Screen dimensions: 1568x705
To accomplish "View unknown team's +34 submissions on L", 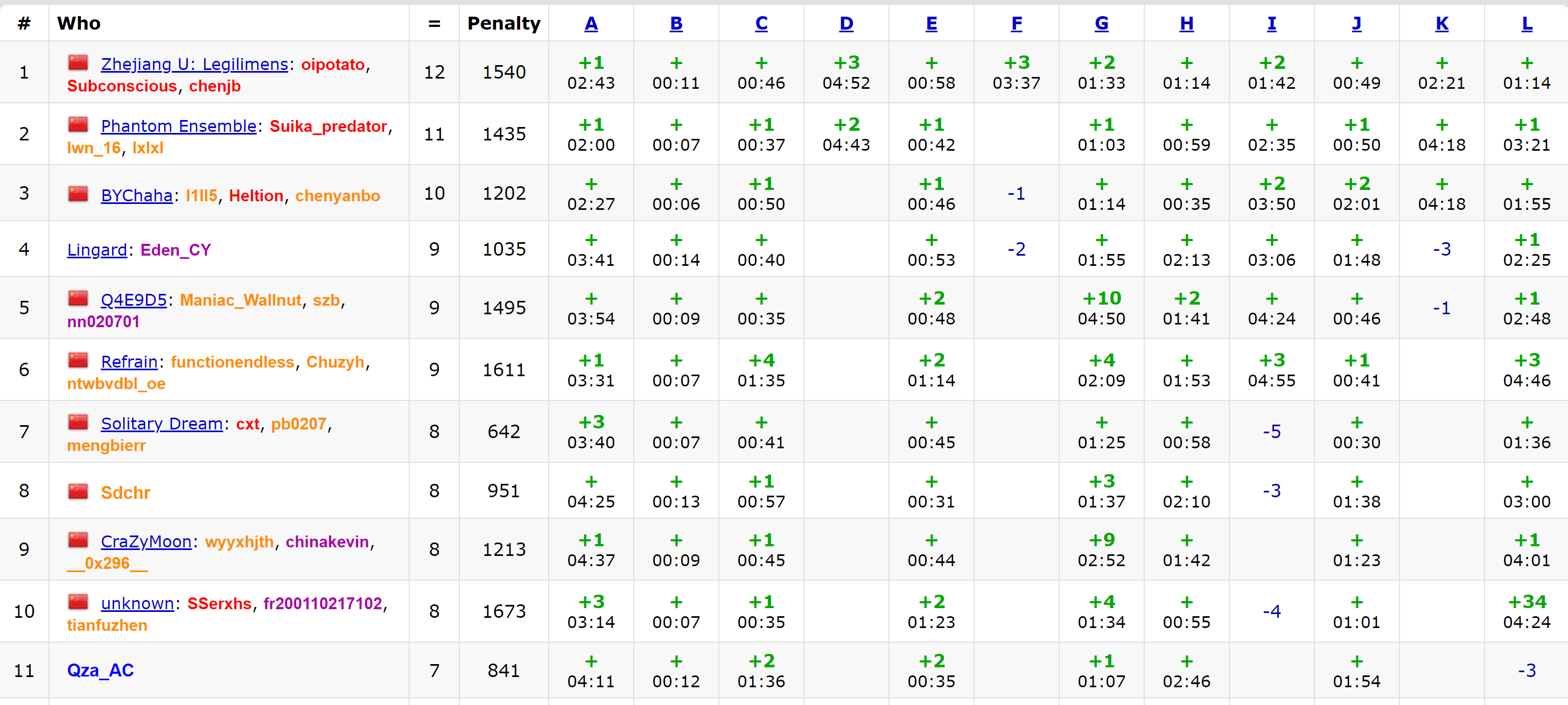I will click(x=1527, y=611).
